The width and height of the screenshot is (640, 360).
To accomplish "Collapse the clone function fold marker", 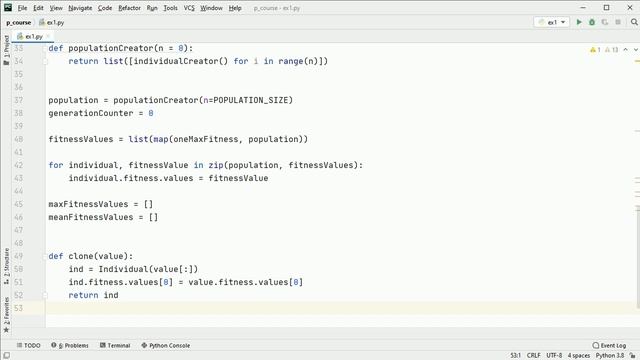I will click(x=45, y=257).
